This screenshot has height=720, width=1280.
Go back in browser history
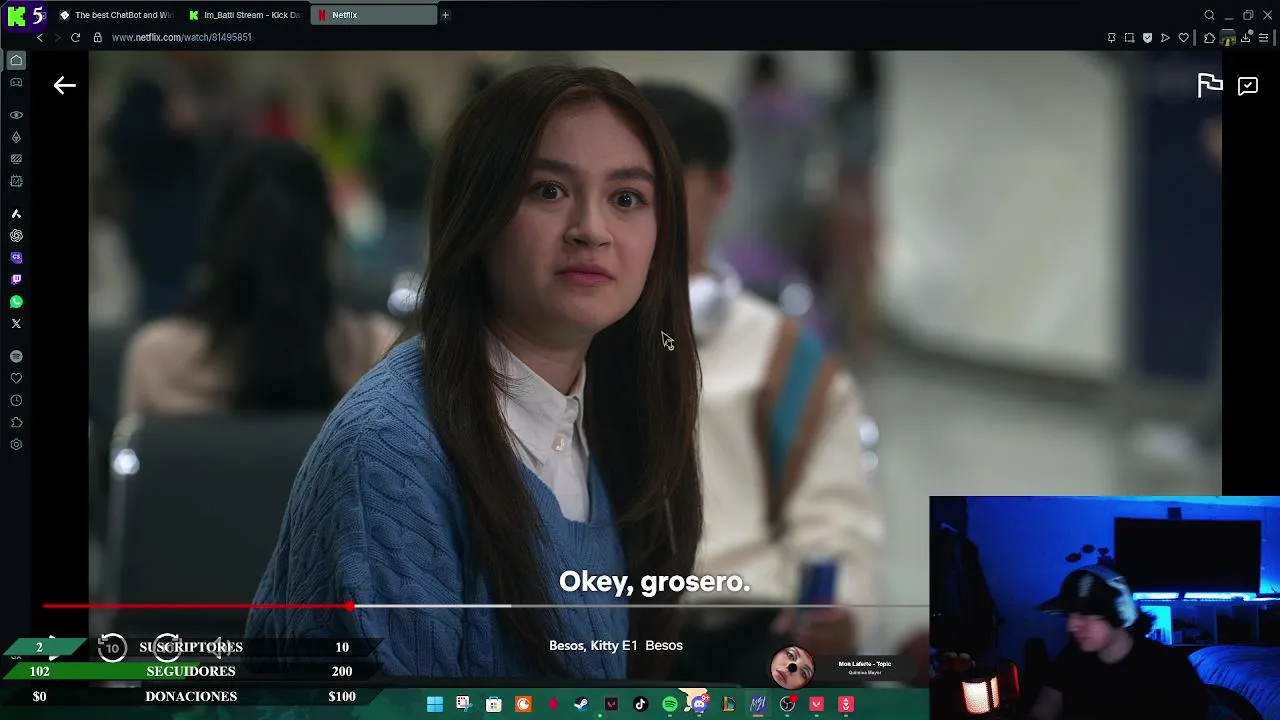(40, 37)
